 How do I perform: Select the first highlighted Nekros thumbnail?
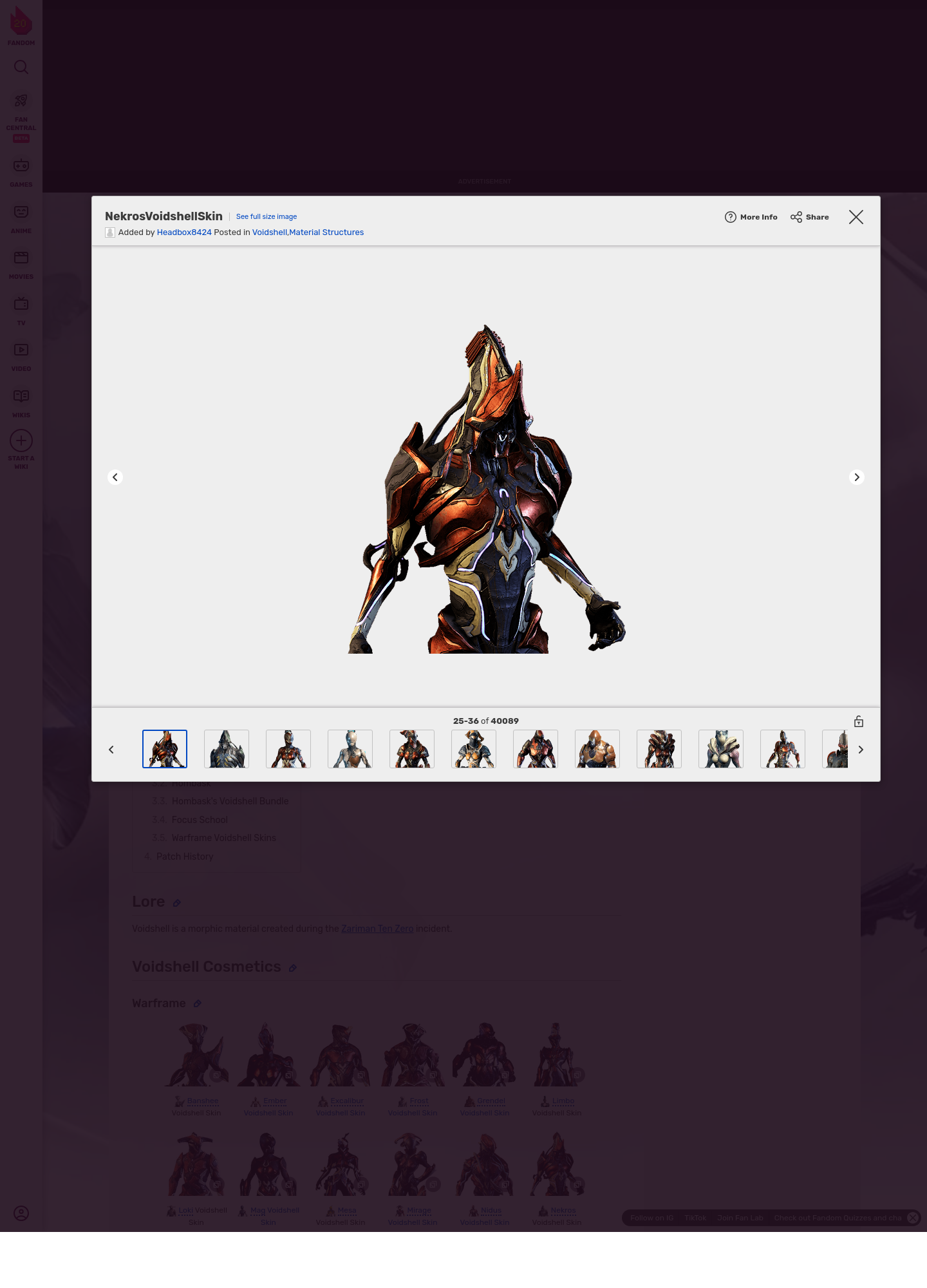[165, 749]
